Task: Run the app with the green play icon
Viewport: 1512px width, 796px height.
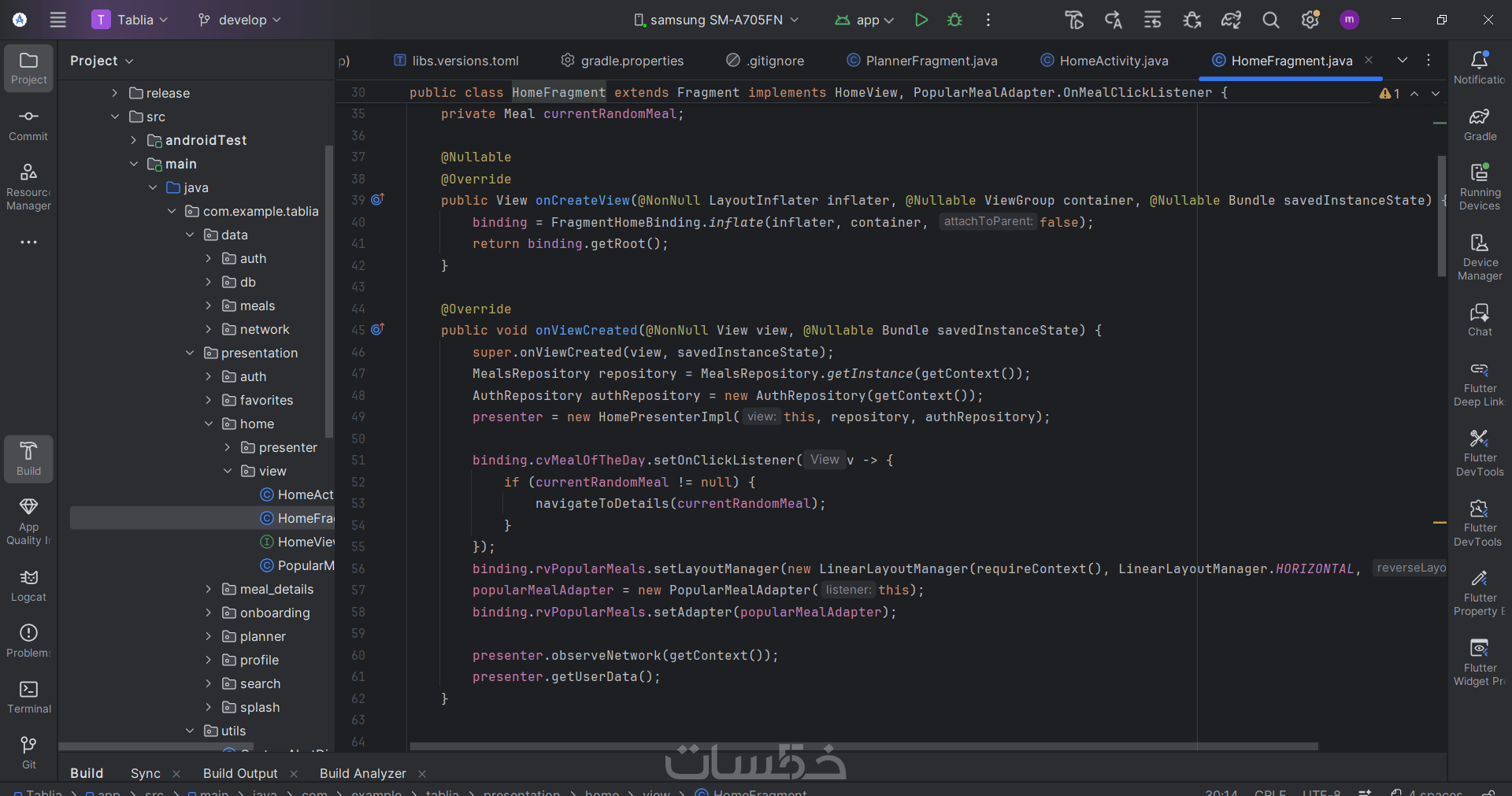Action: (x=921, y=20)
